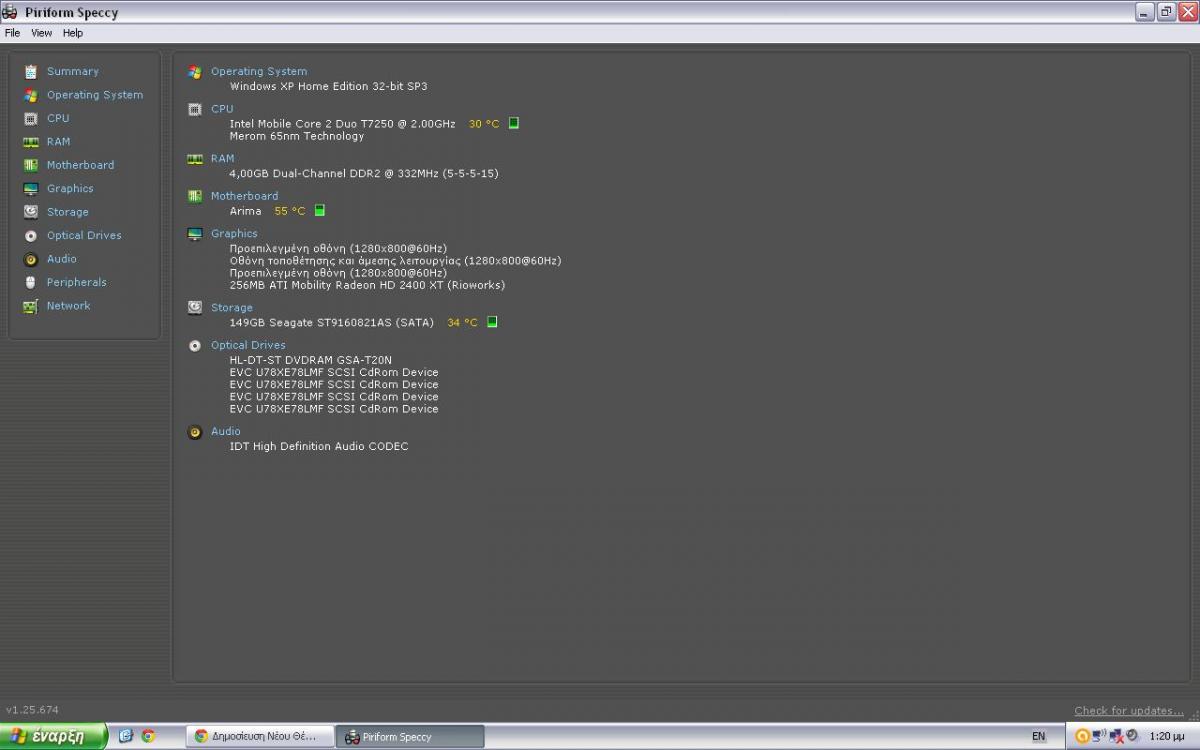Click the Storage heading link in summary
1200x750 pixels.
coord(232,308)
